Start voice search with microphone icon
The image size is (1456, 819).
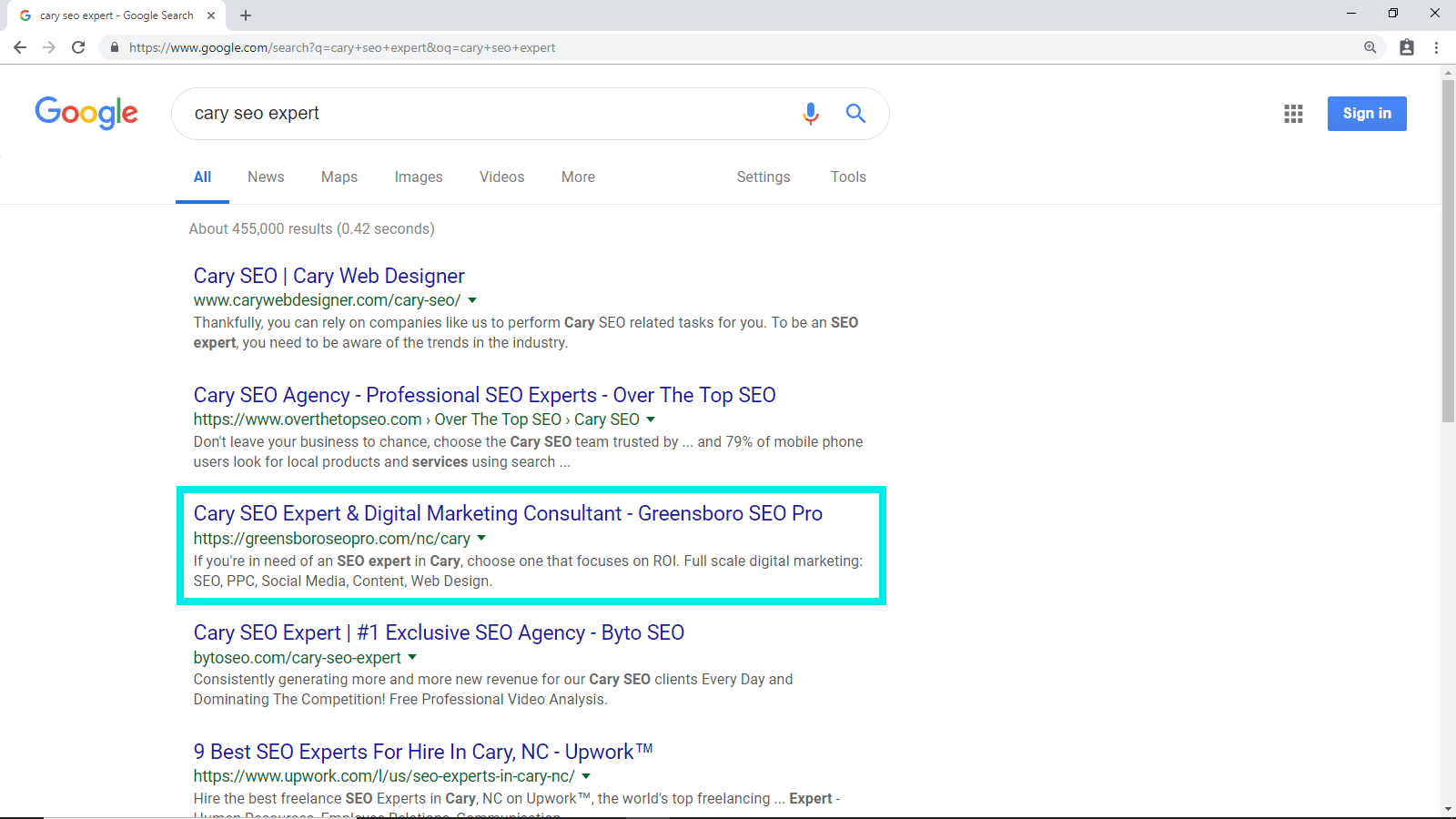pyautogui.click(x=811, y=113)
